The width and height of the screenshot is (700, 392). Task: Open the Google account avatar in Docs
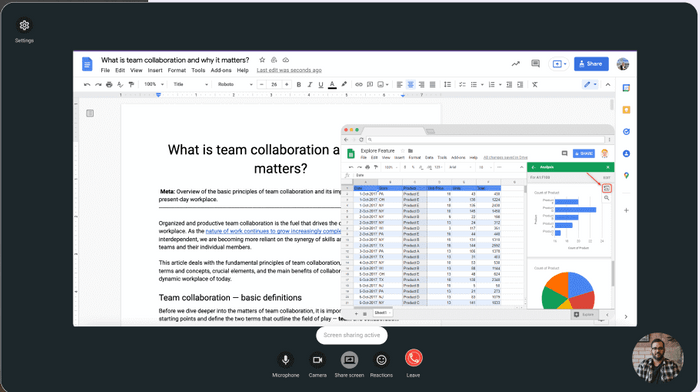pos(623,64)
